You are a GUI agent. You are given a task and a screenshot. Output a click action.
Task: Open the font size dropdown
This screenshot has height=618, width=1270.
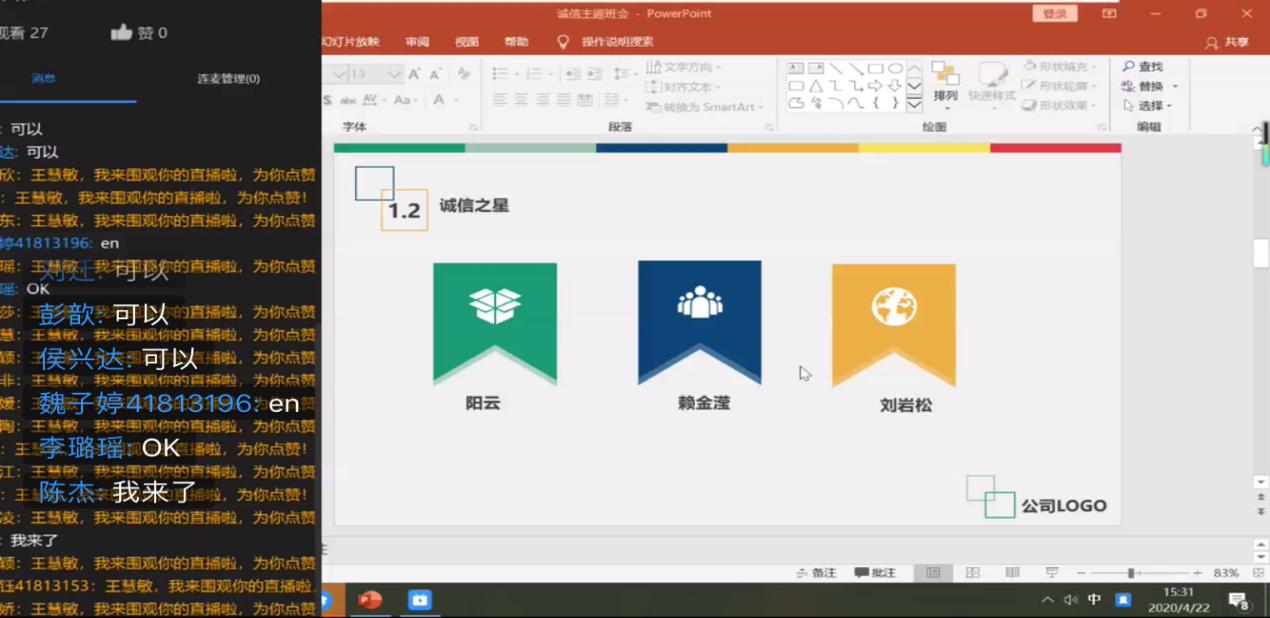(x=394, y=74)
